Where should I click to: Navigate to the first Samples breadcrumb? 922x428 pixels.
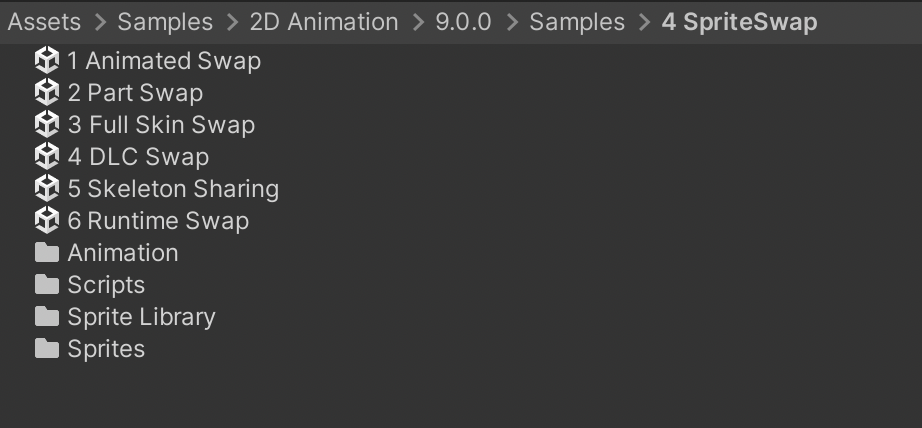(x=165, y=22)
